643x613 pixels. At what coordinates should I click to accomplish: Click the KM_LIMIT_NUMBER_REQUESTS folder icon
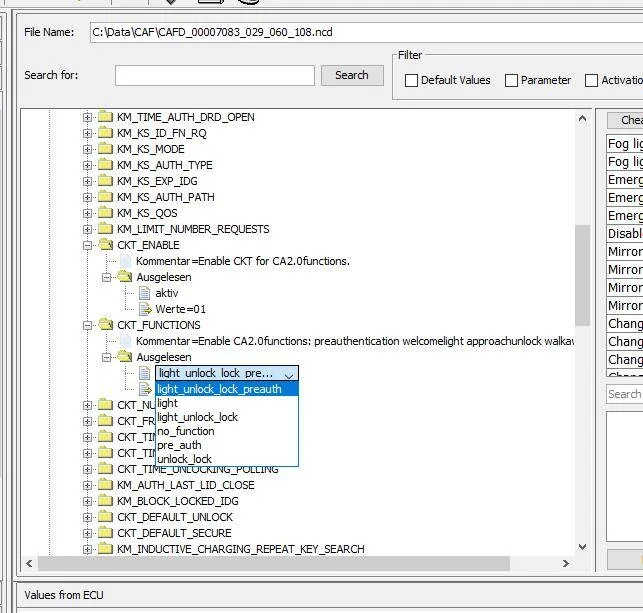click(x=105, y=229)
